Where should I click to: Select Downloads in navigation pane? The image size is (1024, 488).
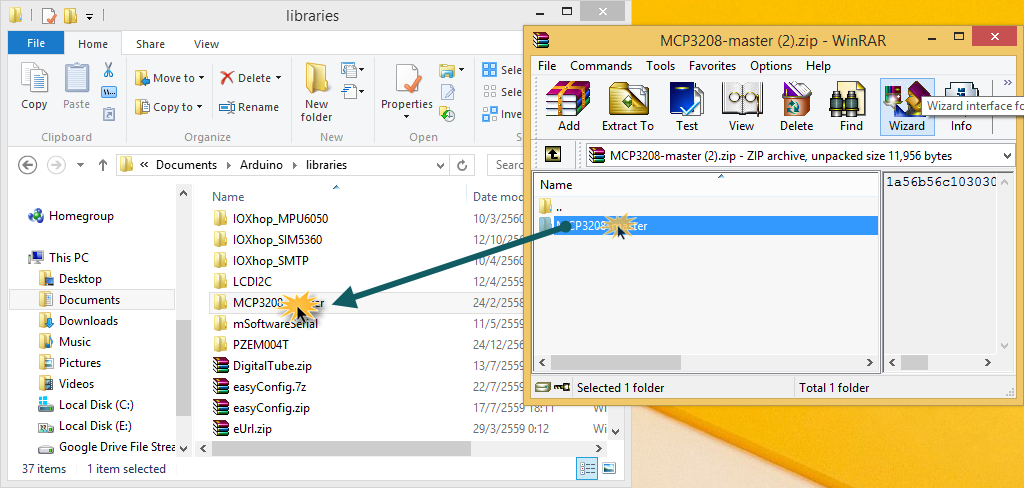tap(88, 321)
